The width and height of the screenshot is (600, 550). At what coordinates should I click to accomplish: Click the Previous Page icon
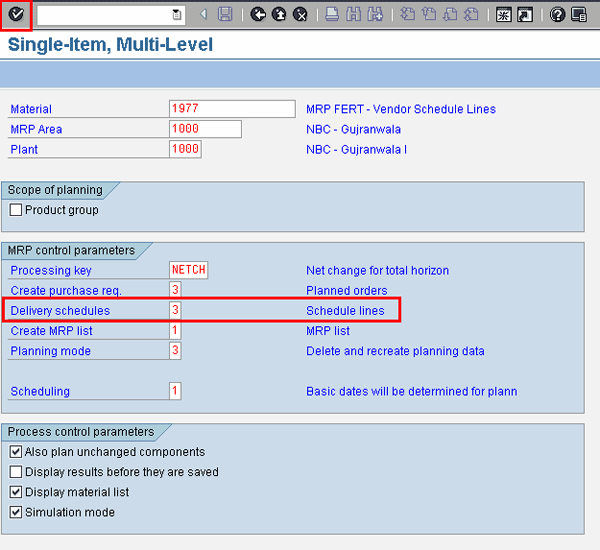click(x=429, y=15)
